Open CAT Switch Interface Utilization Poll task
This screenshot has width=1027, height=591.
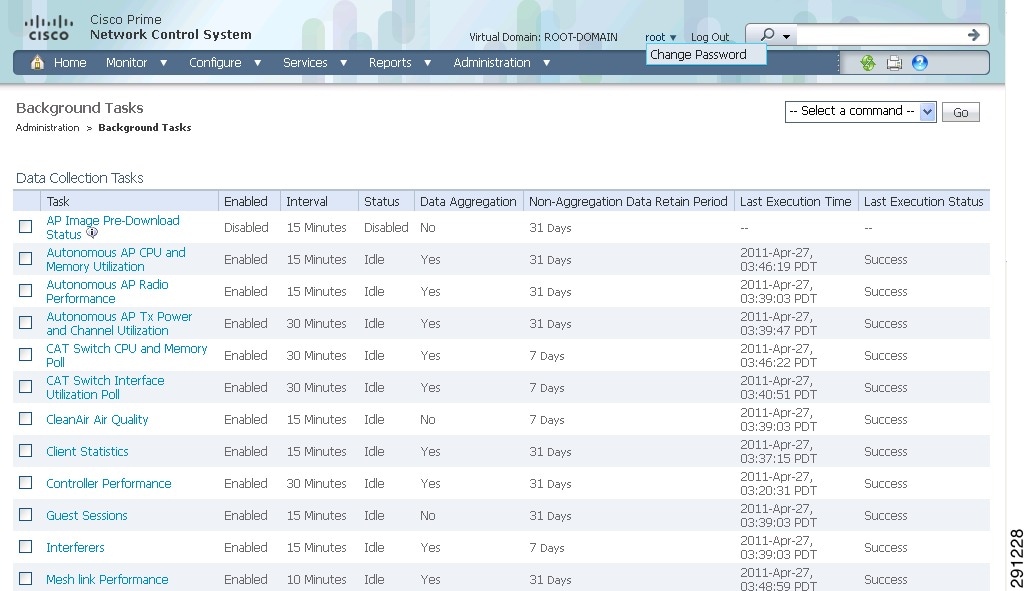105,387
